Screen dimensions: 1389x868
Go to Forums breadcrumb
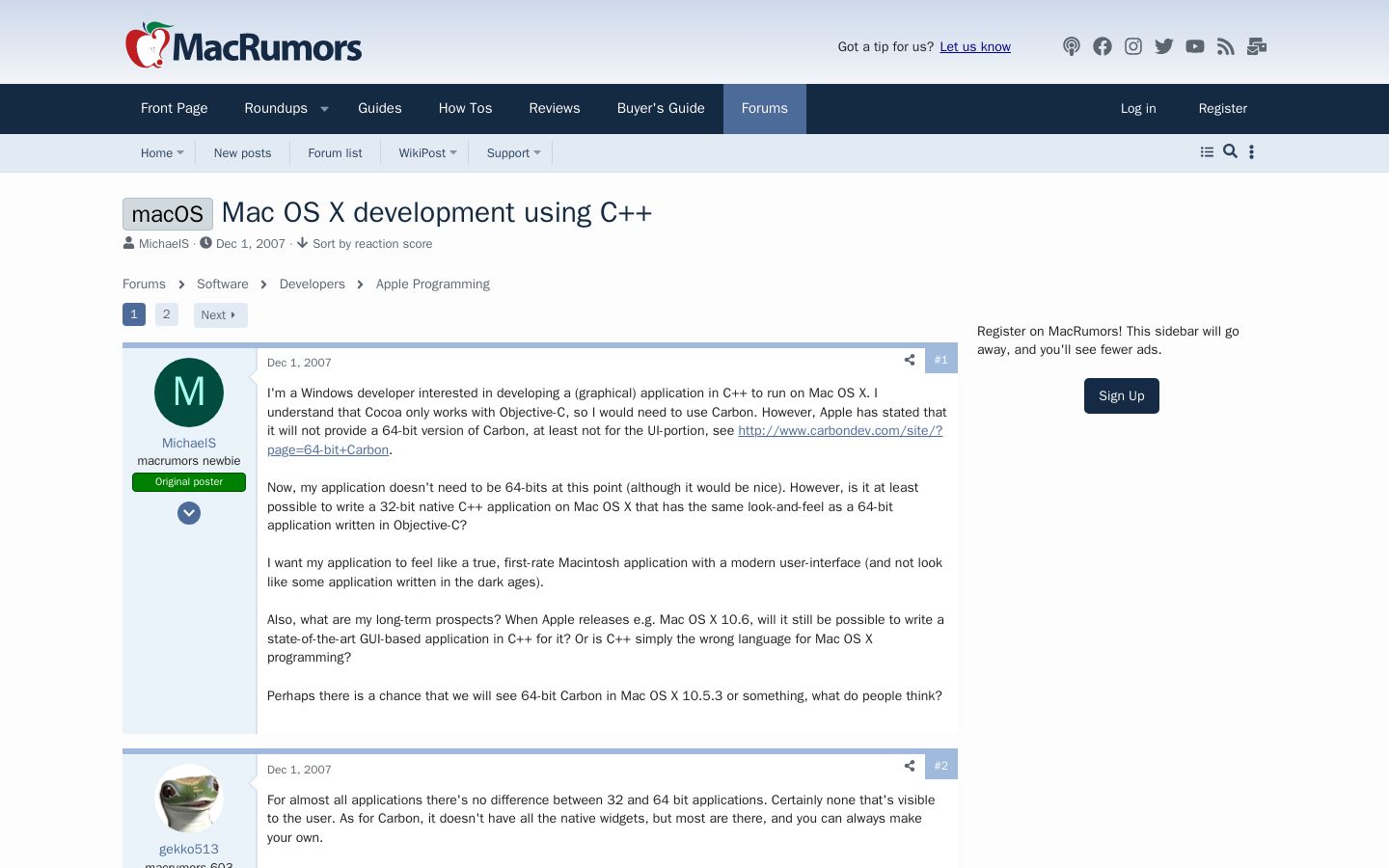click(144, 284)
